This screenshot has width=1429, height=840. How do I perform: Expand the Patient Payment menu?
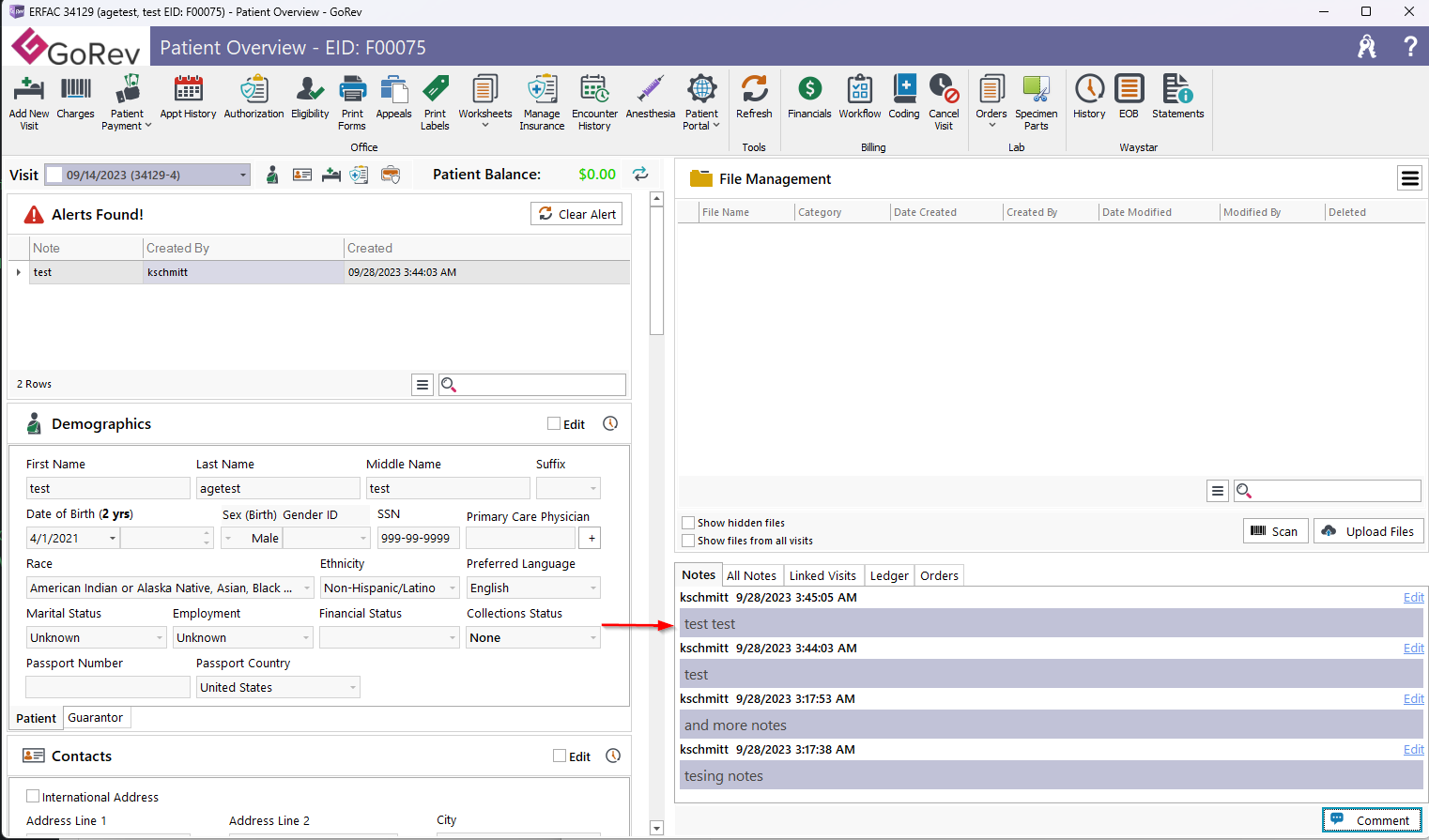point(147,126)
